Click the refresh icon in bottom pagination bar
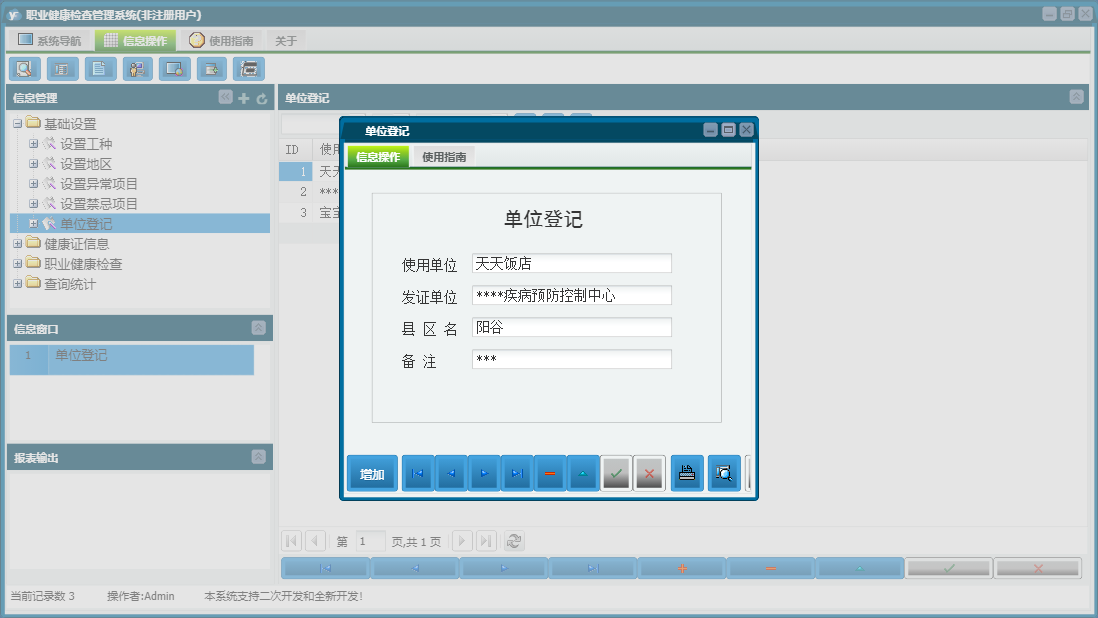 pos(513,540)
